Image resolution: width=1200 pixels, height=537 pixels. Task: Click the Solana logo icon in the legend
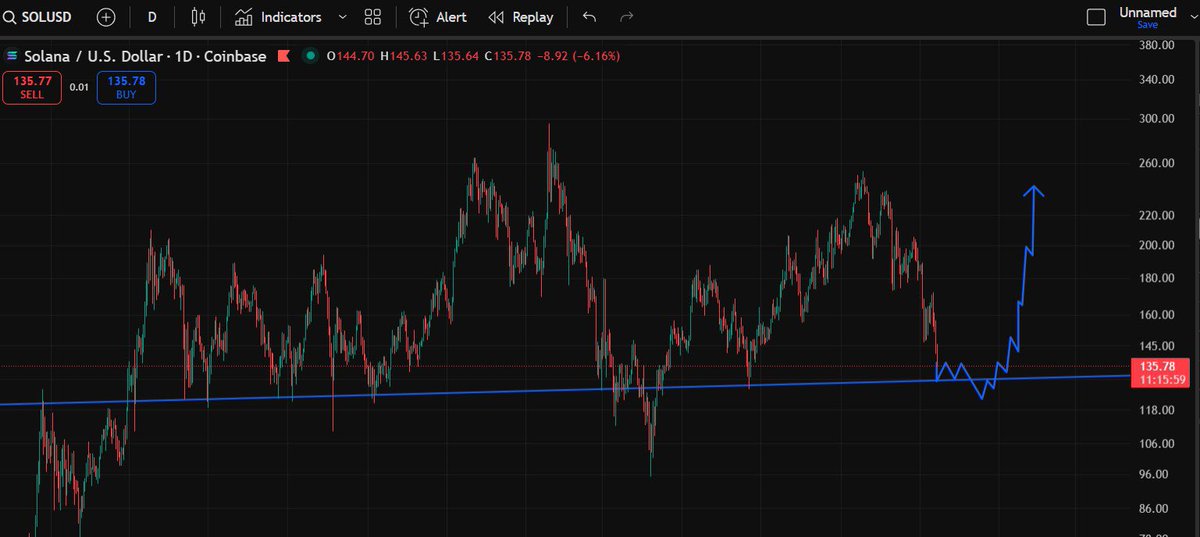pyautogui.click(x=12, y=56)
